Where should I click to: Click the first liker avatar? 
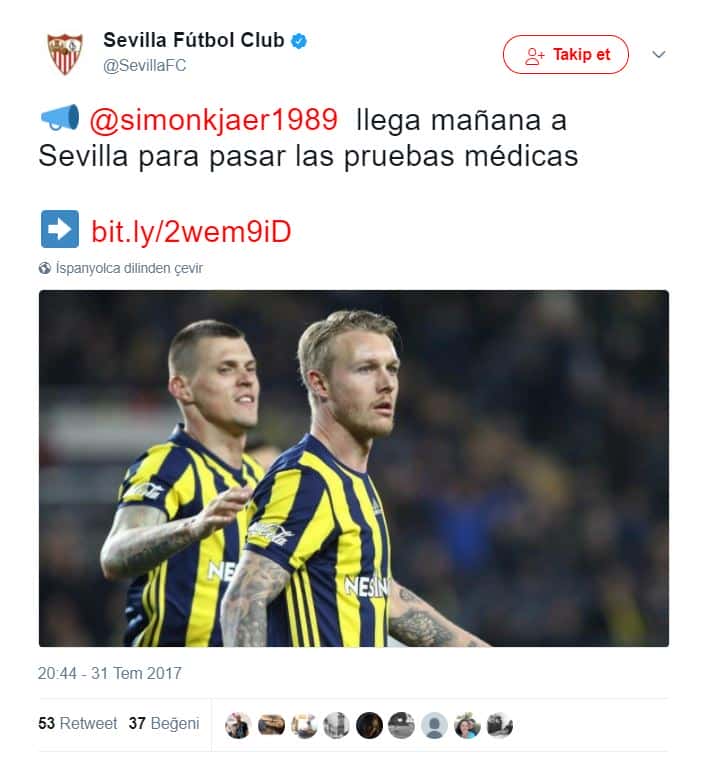point(238,726)
